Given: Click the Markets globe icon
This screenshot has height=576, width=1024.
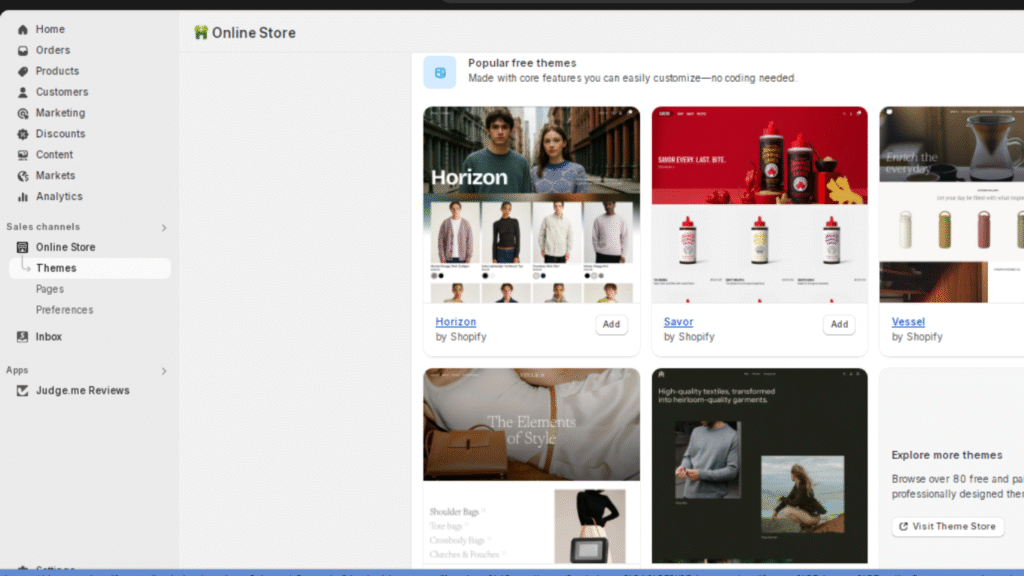Looking at the screenshot, I should coord(23,176).
